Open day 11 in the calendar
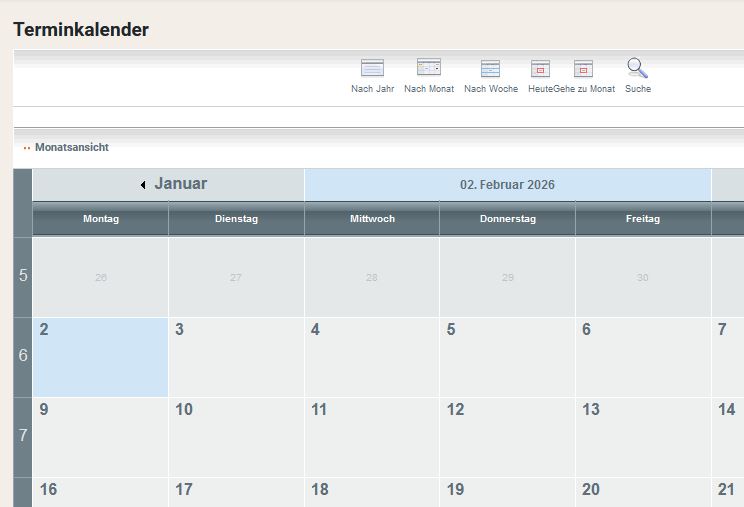The width and height of the screenshot is (744, 507). (371, 437)
